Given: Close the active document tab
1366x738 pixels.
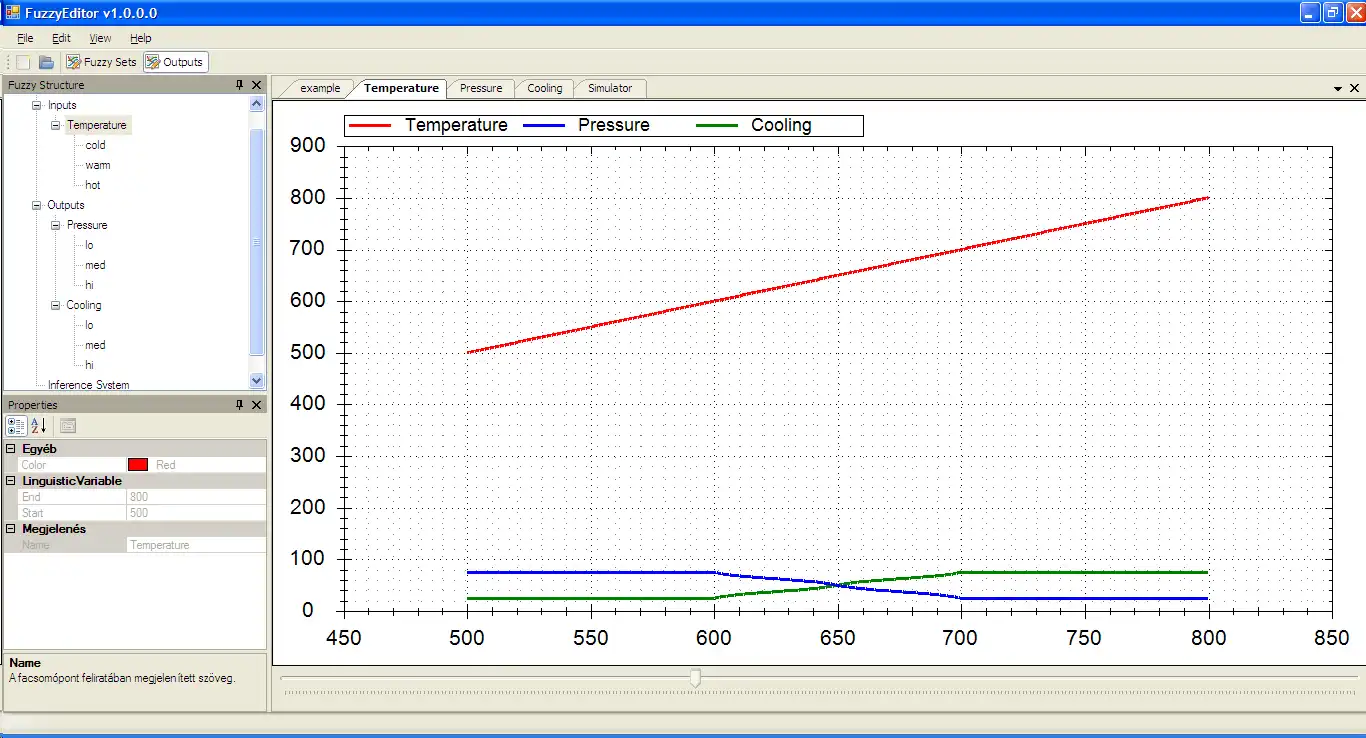Looking at the screenshot, I should click(1354, 88).
